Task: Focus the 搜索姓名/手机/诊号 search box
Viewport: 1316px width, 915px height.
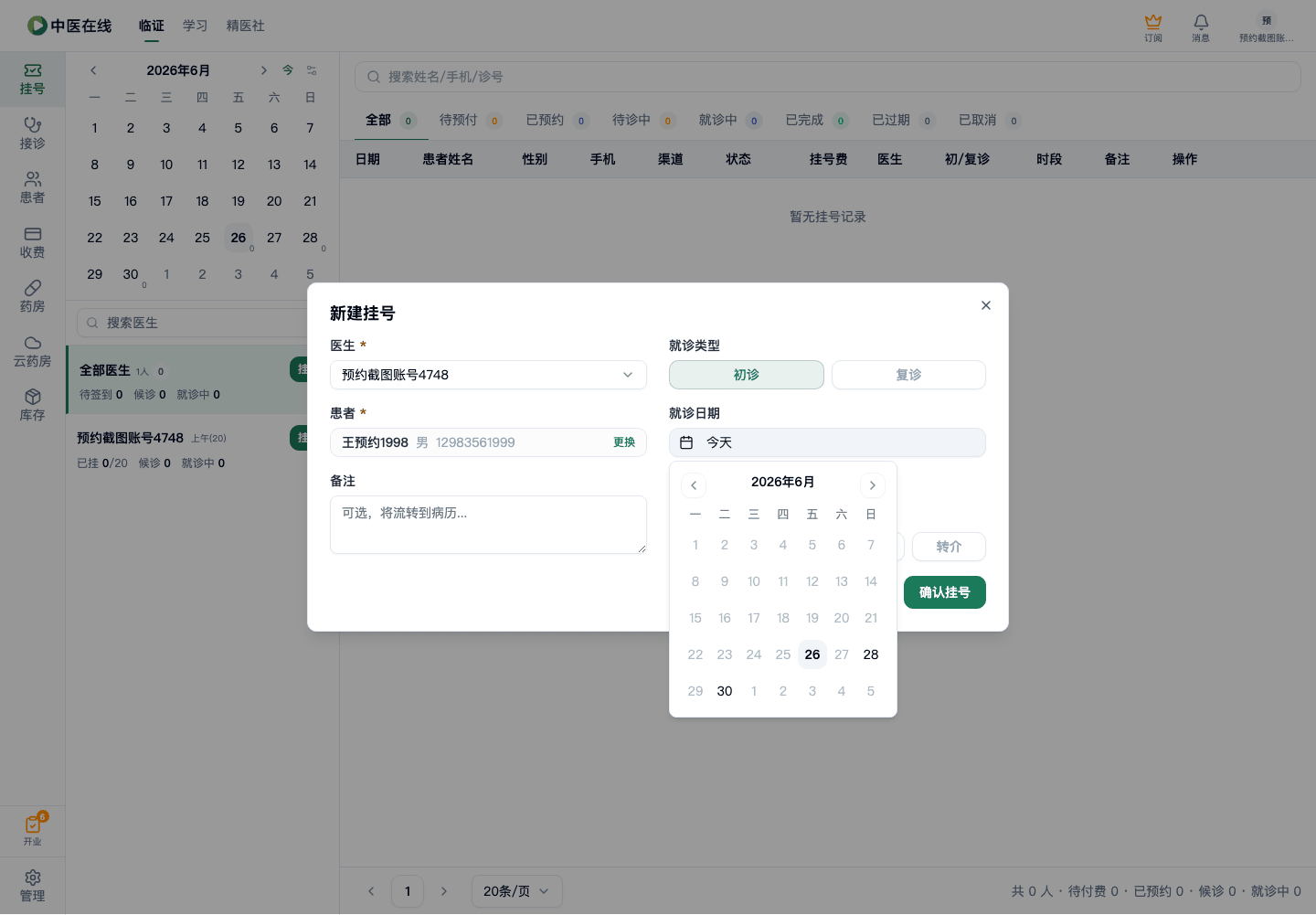Action: (827, 77)
